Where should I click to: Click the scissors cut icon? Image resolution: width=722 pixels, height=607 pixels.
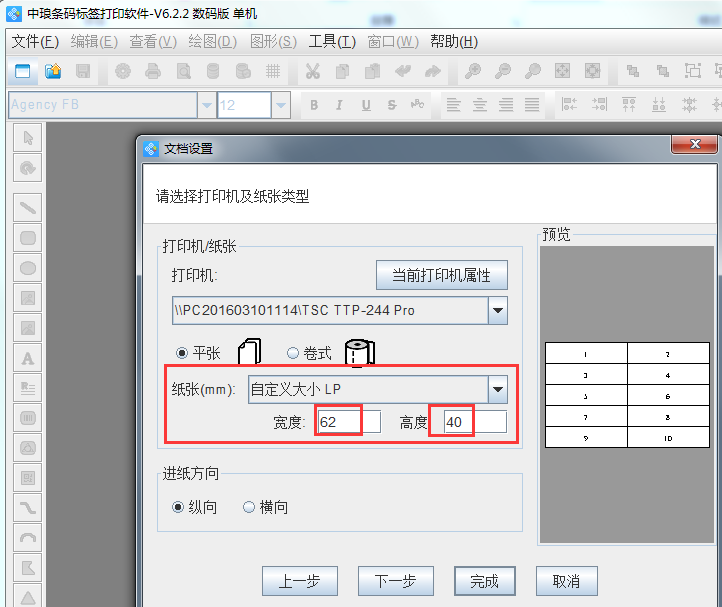pyautogui.click(x=312, y=71)
